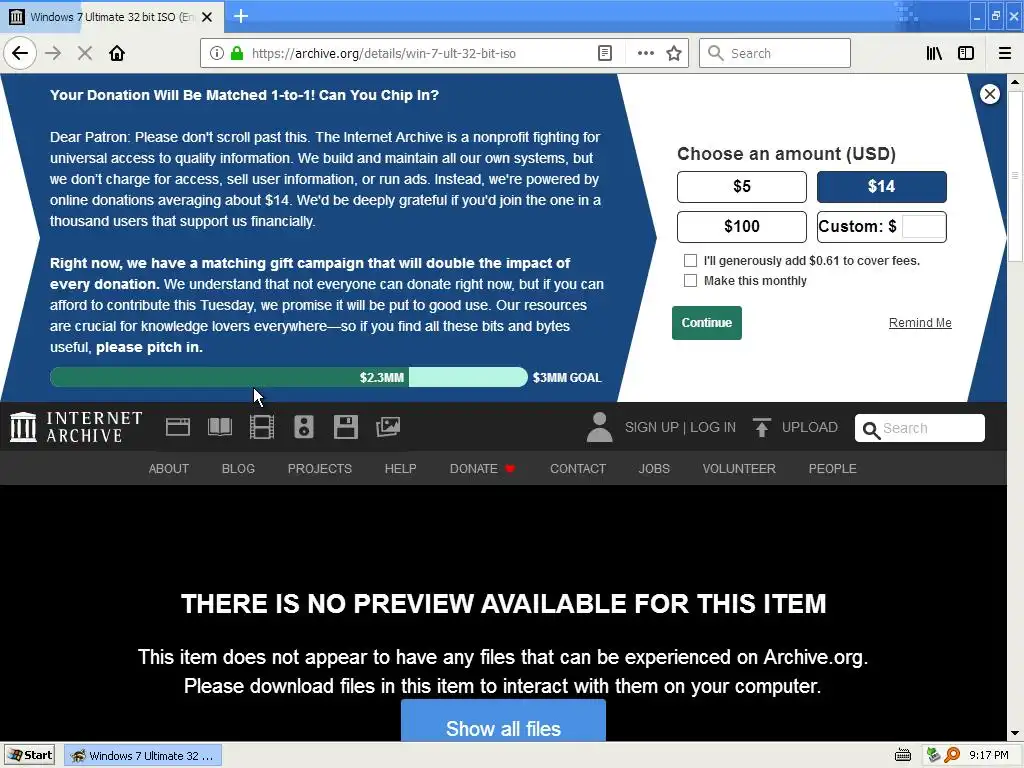Viewport: 1024px width, 768px height.
Task: Click the page scrollbar down arrow
Action: [1015, 733]
